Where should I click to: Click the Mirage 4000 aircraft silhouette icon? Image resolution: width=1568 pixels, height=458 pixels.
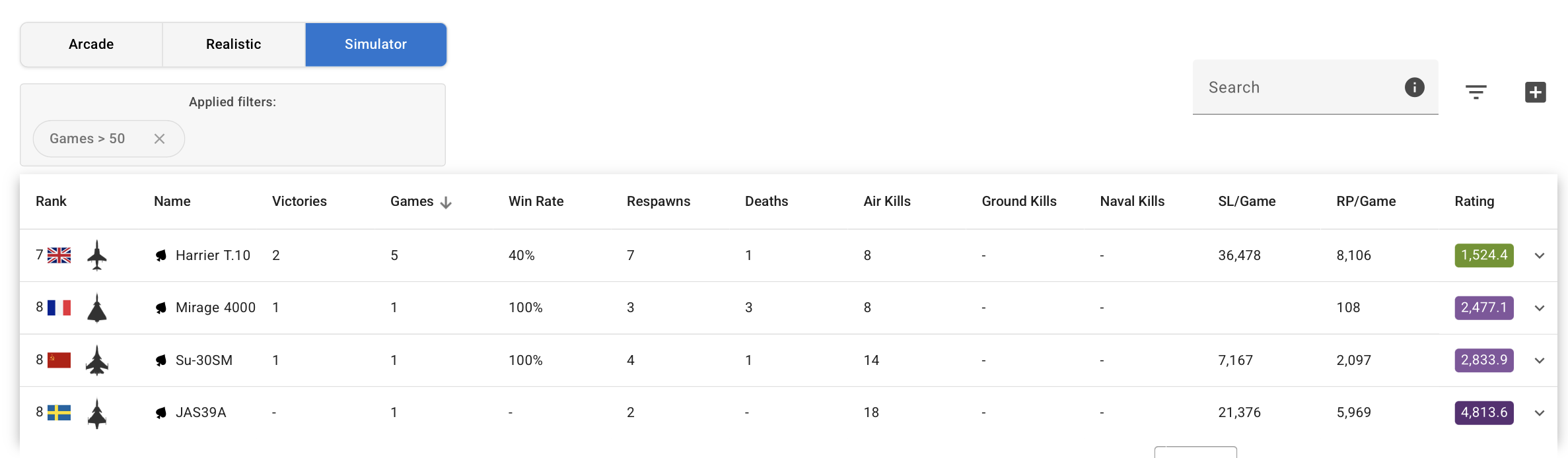pyautogui.click(x=97, y=308)
